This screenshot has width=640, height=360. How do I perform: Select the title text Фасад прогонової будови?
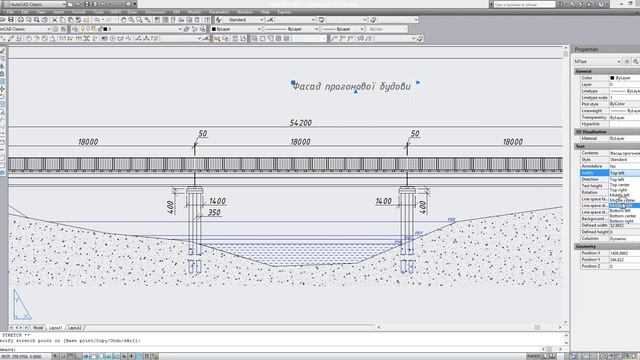coord(351,86)
